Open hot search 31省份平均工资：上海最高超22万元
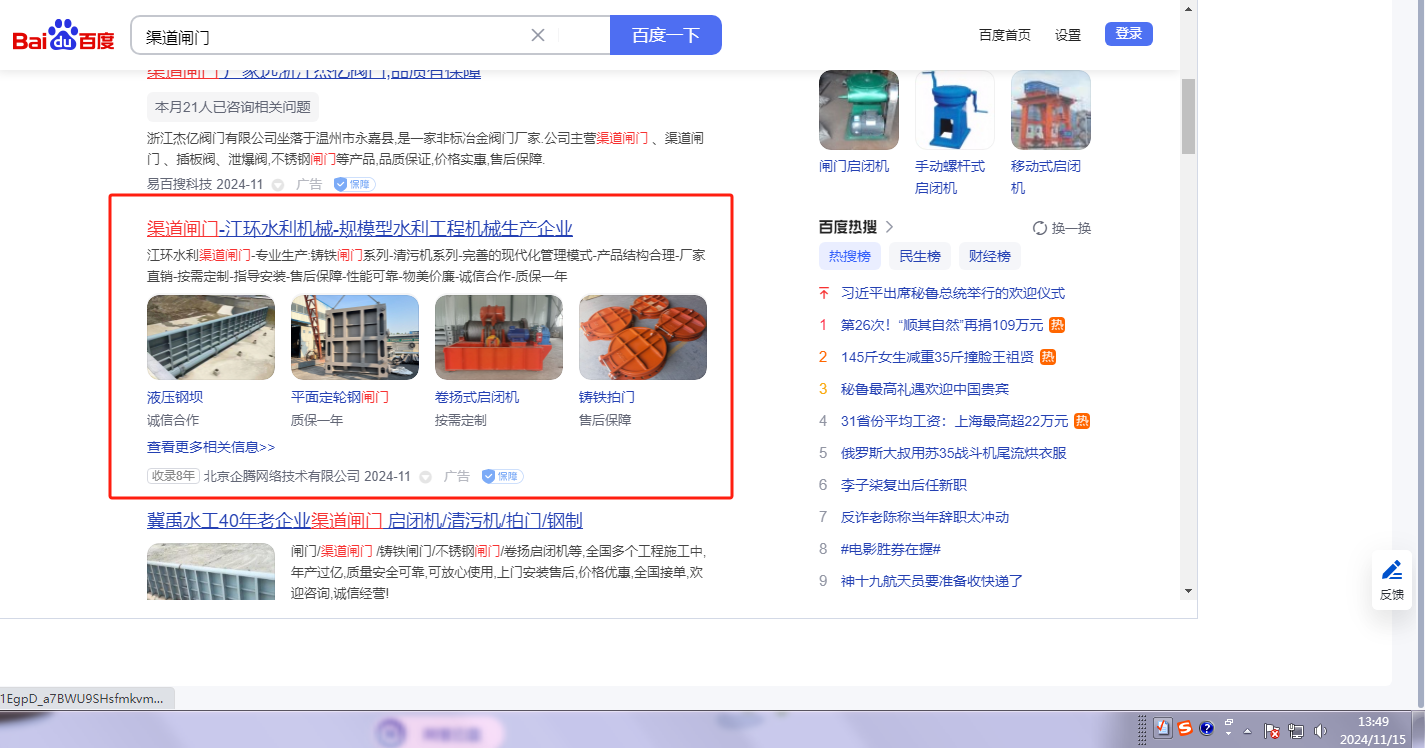Viewport: 1425px width, 748px height. (x=955, y=421)
